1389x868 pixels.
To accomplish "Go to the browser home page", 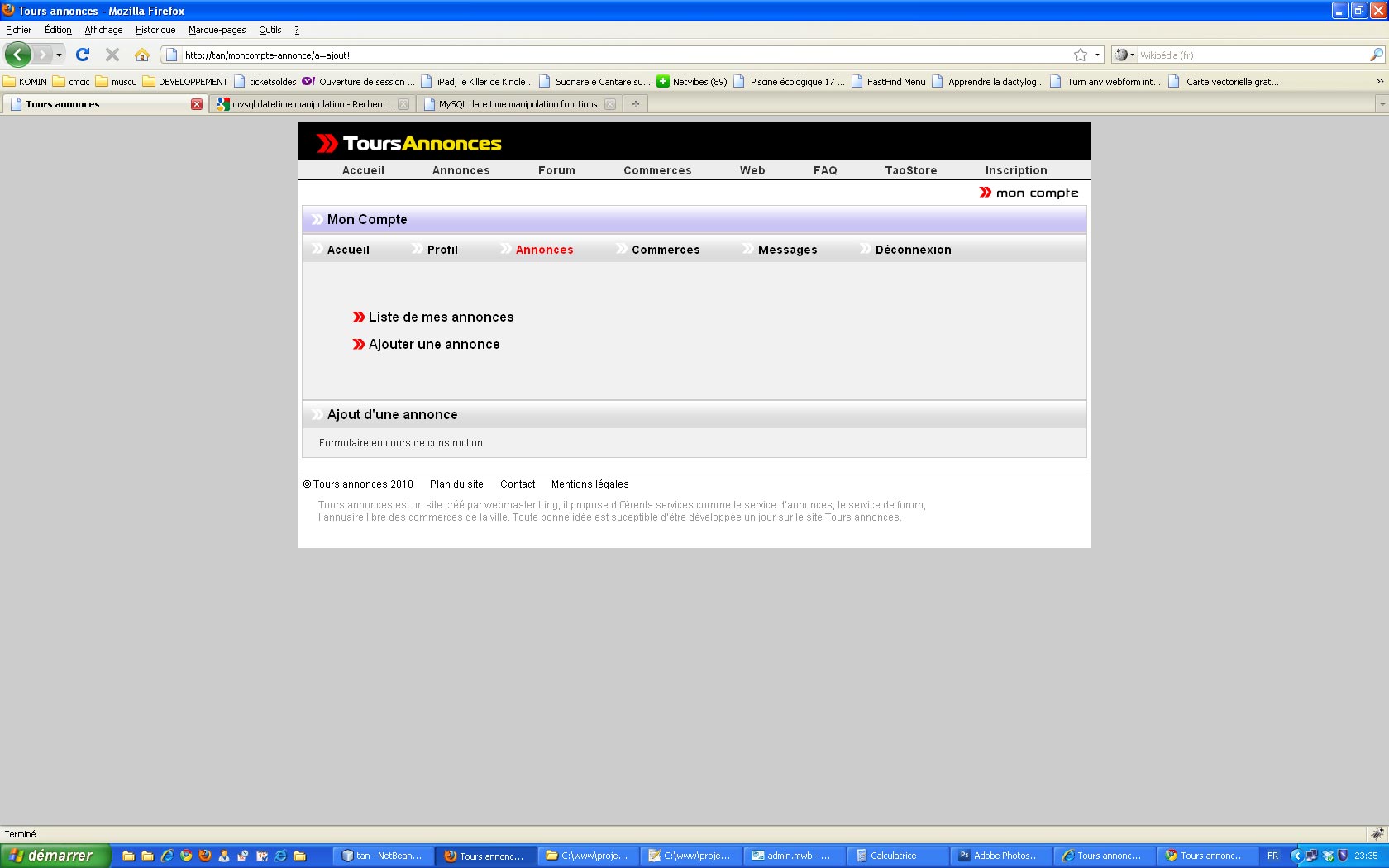I will click(x=142, y=55).
